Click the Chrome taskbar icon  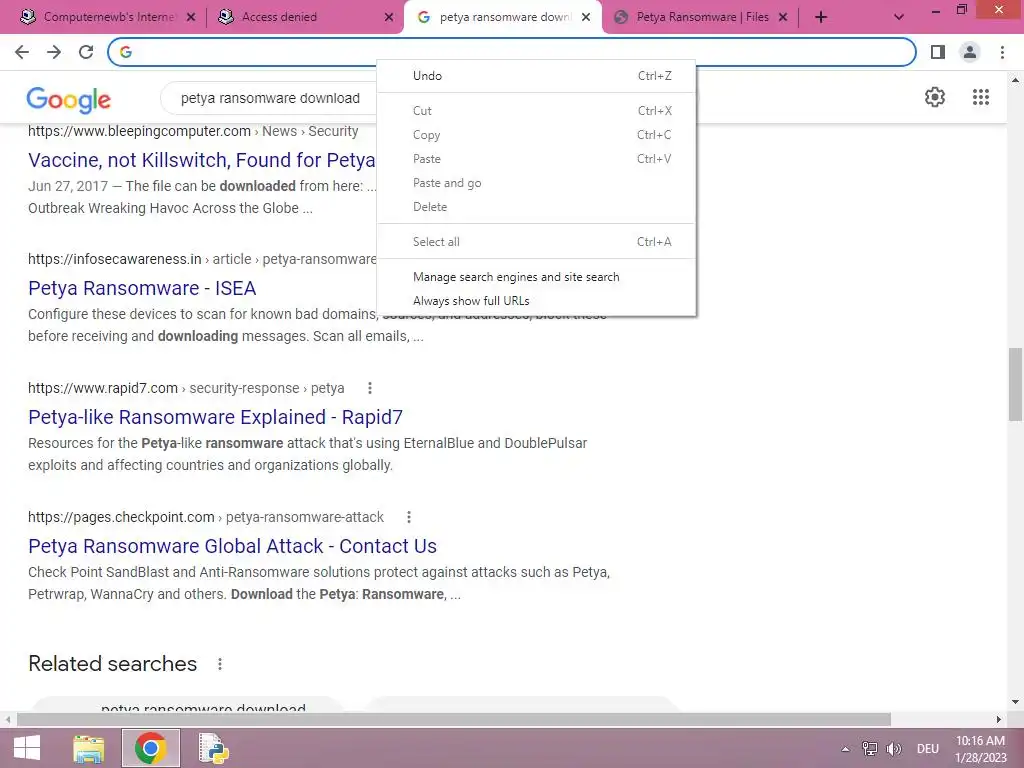pos(150,748)
